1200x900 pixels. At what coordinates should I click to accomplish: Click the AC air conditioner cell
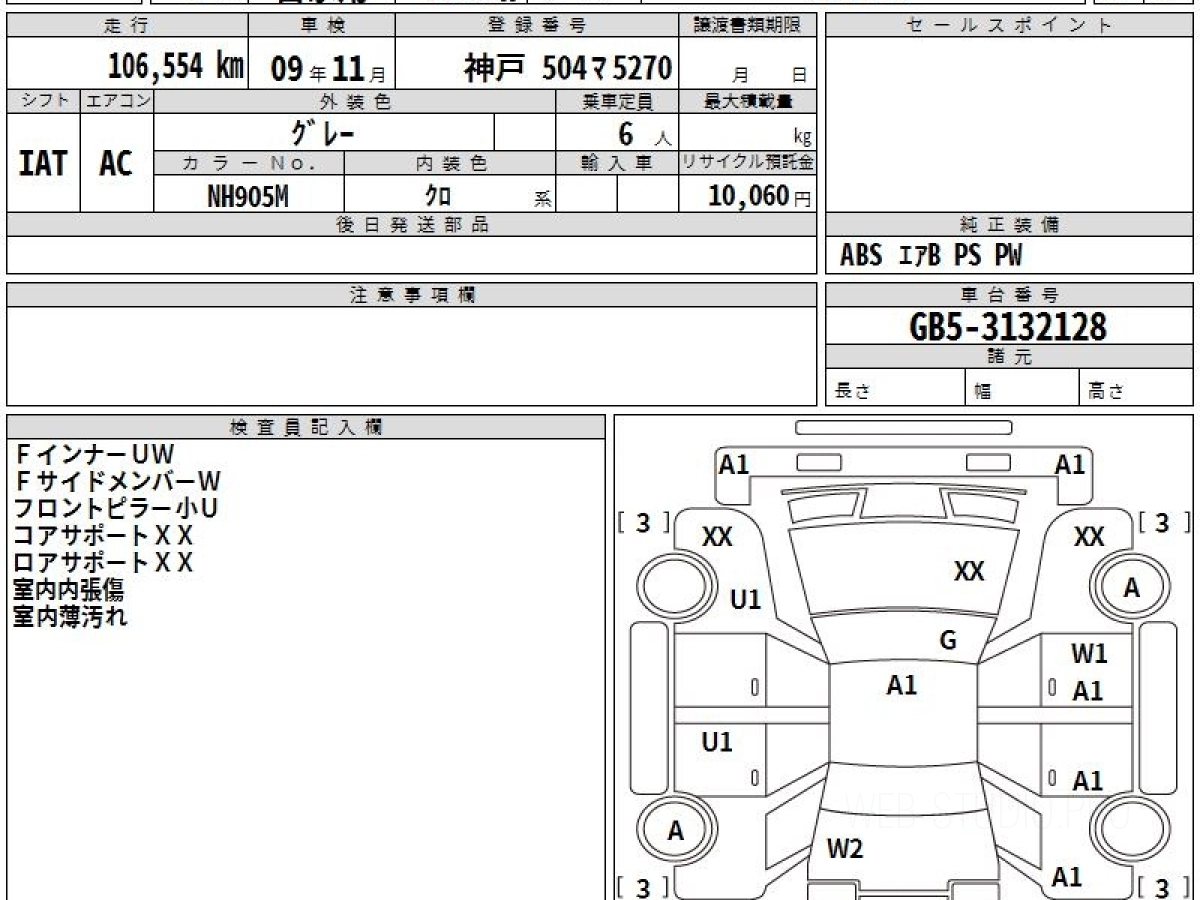tap(116, 164)
